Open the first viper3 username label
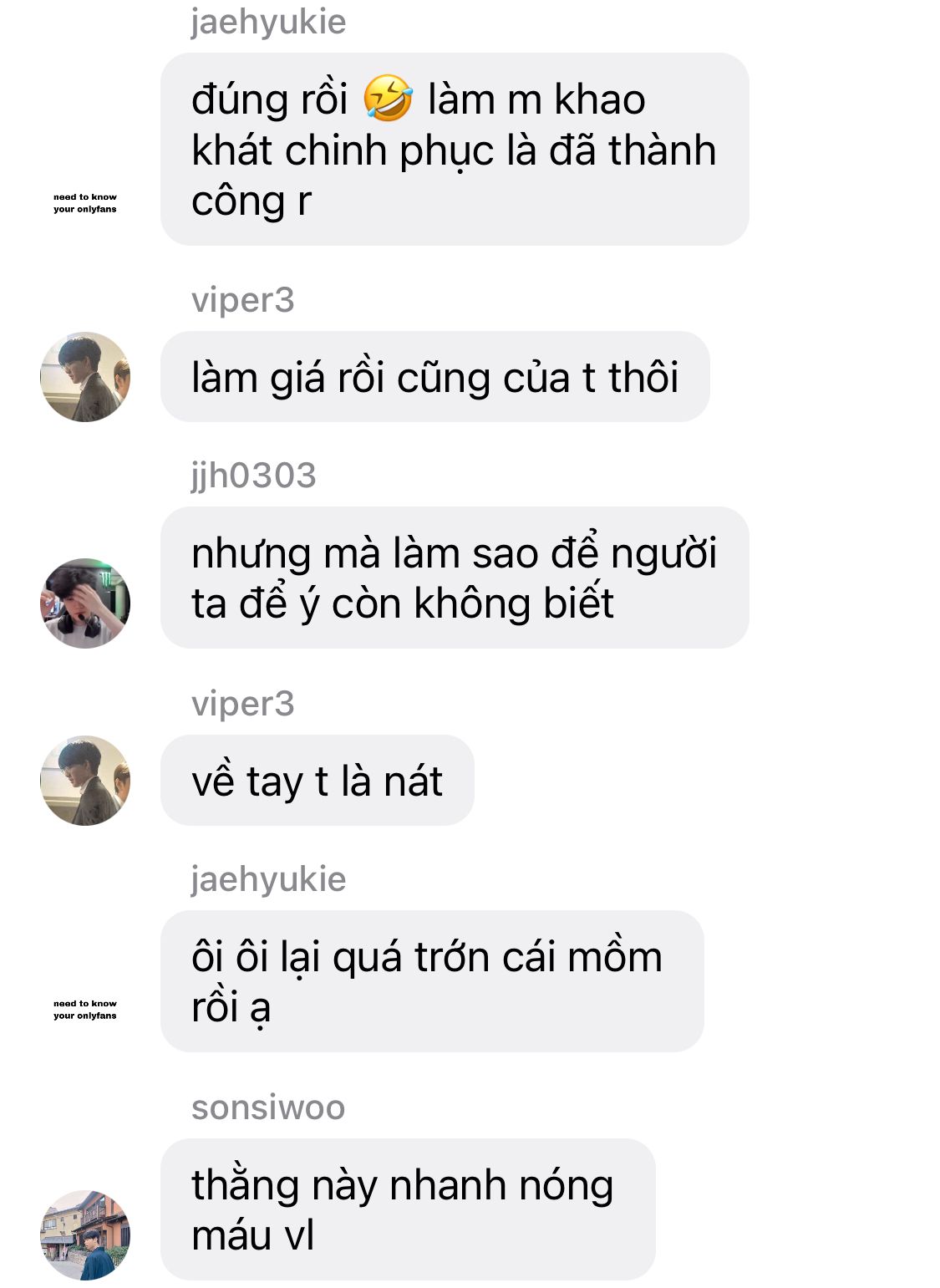Viewport: 940px width, 1288px height. tap(243, 300)
